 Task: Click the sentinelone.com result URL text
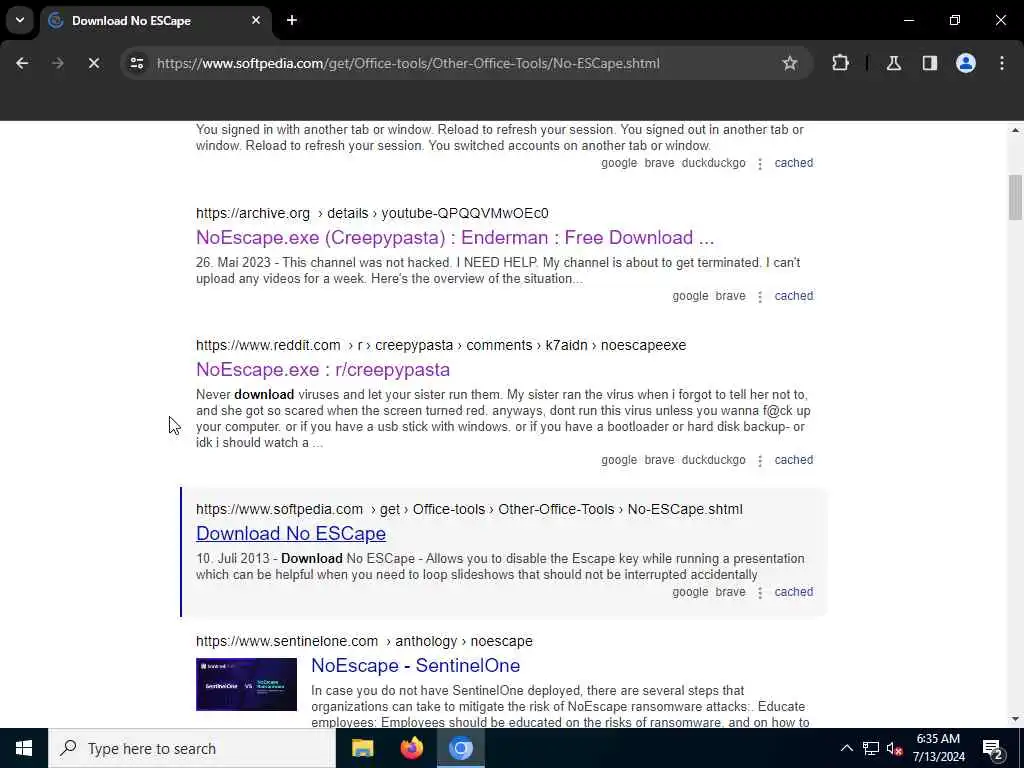click(364, 641)
